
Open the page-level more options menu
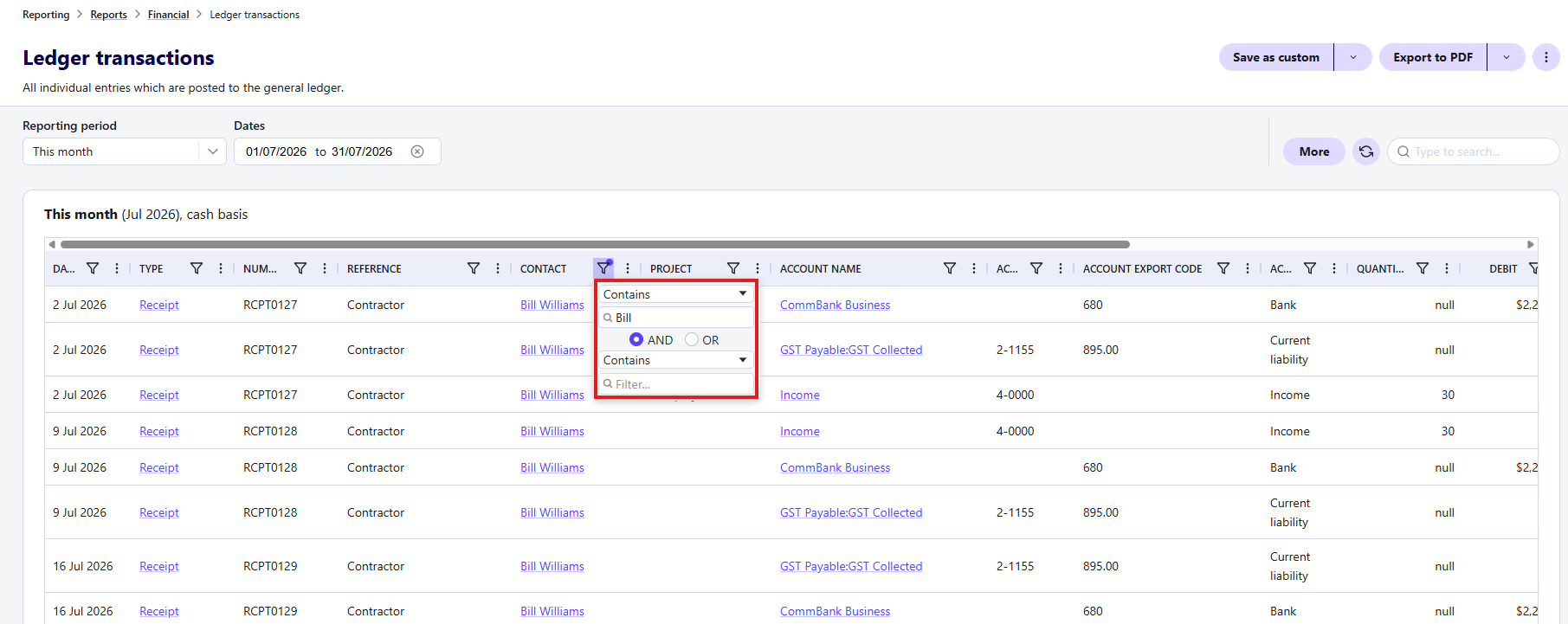point(1546,57)
